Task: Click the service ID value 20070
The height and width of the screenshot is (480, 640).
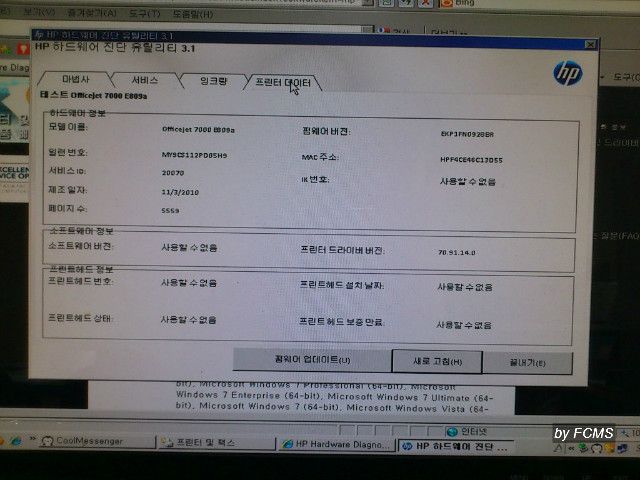Action: pos(173,173)
